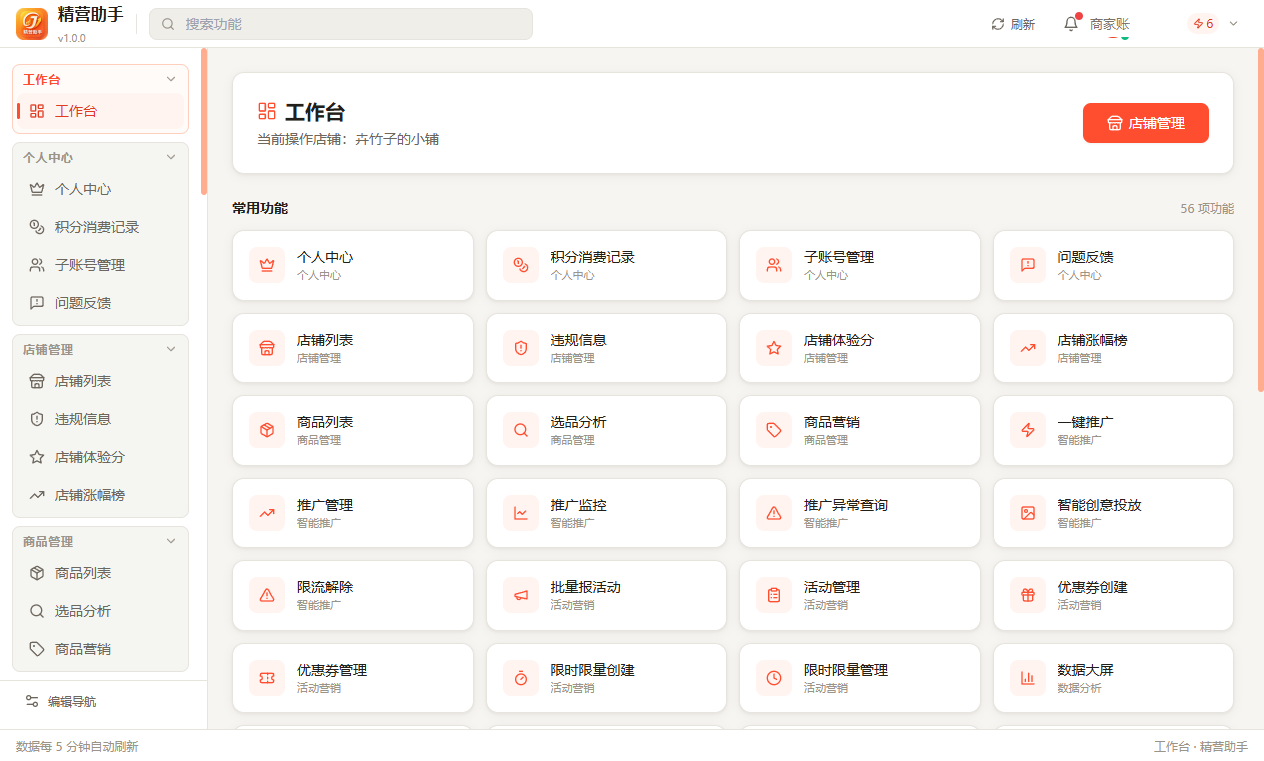The width and height of the screenshot is (1264, 761).
Task: Open the 限流解除 function card
Action: (353, 595)
